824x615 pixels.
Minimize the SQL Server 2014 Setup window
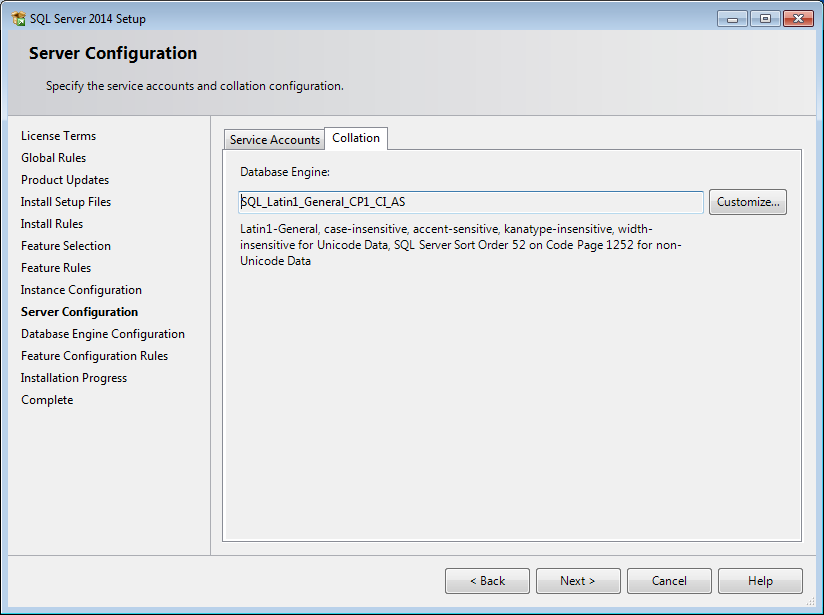point(732,19)
